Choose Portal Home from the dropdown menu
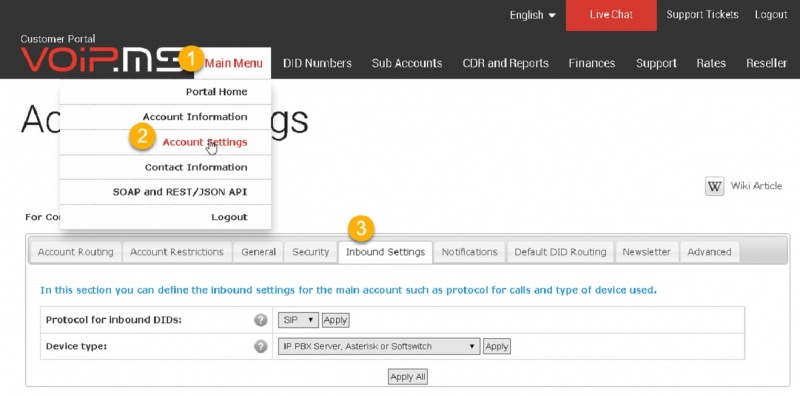The width and height of the screenshot is (800, 396). click(216, 92)
